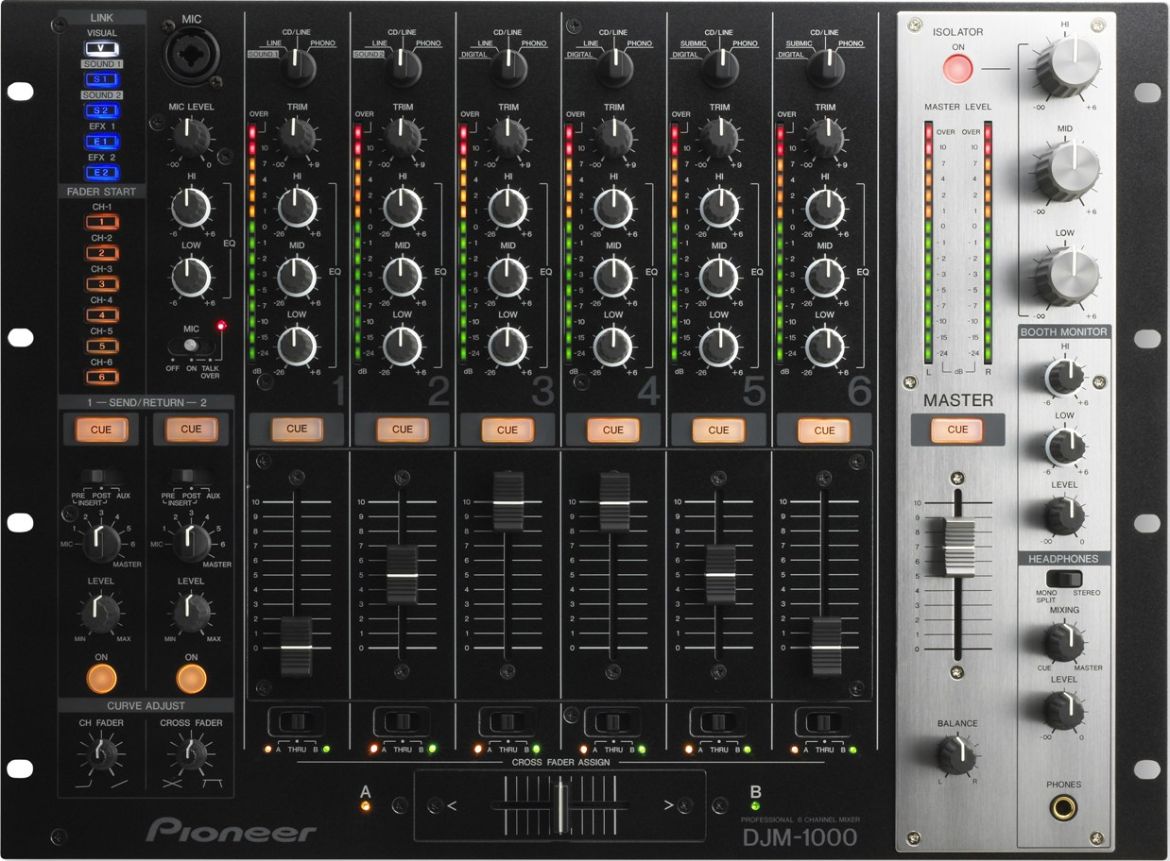This screenshot has height=861, width=1170.
Task: Toggle fader start CH-1 button
Action: click(x=101, y=222)
